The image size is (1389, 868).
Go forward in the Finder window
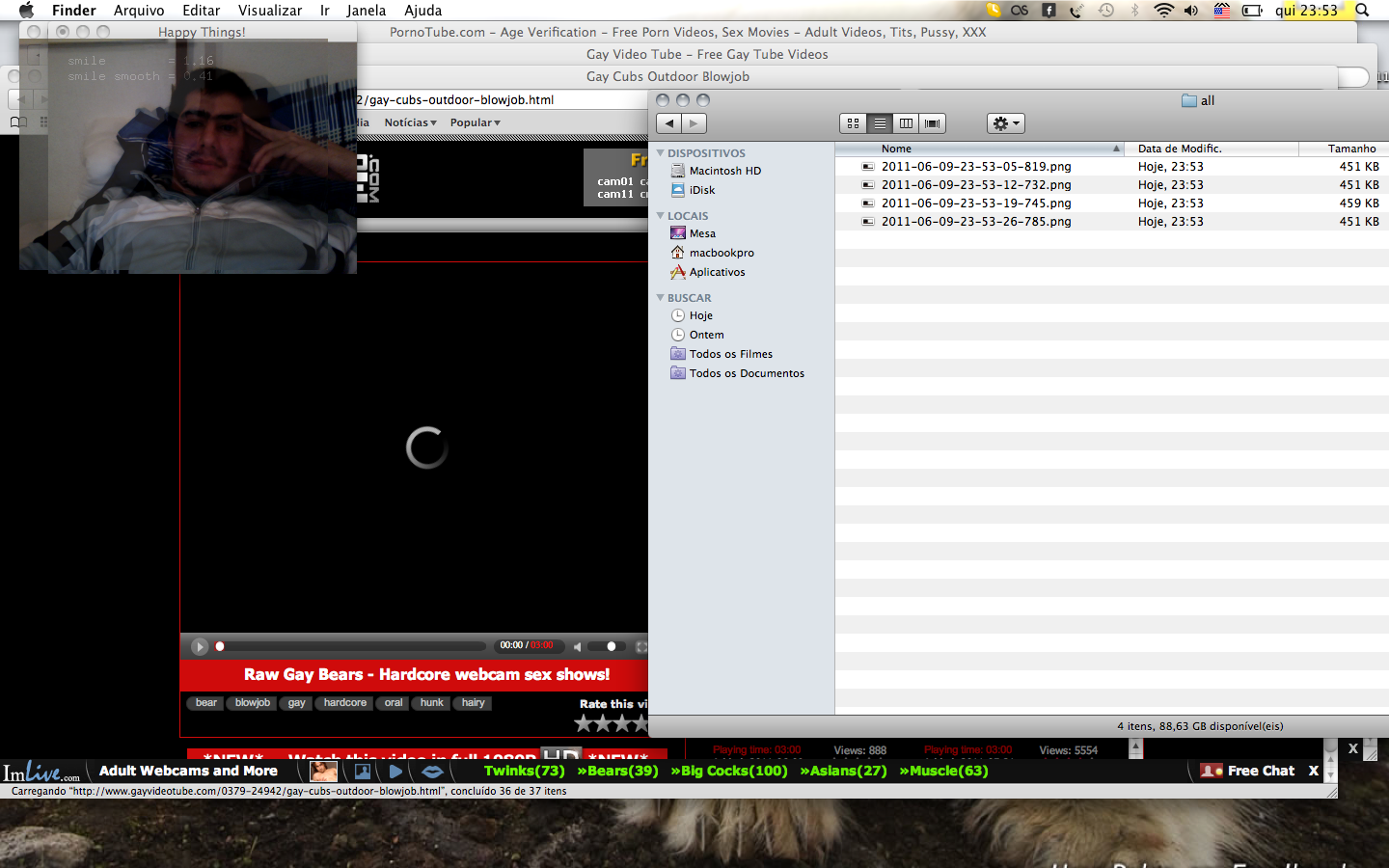point(694,123)
